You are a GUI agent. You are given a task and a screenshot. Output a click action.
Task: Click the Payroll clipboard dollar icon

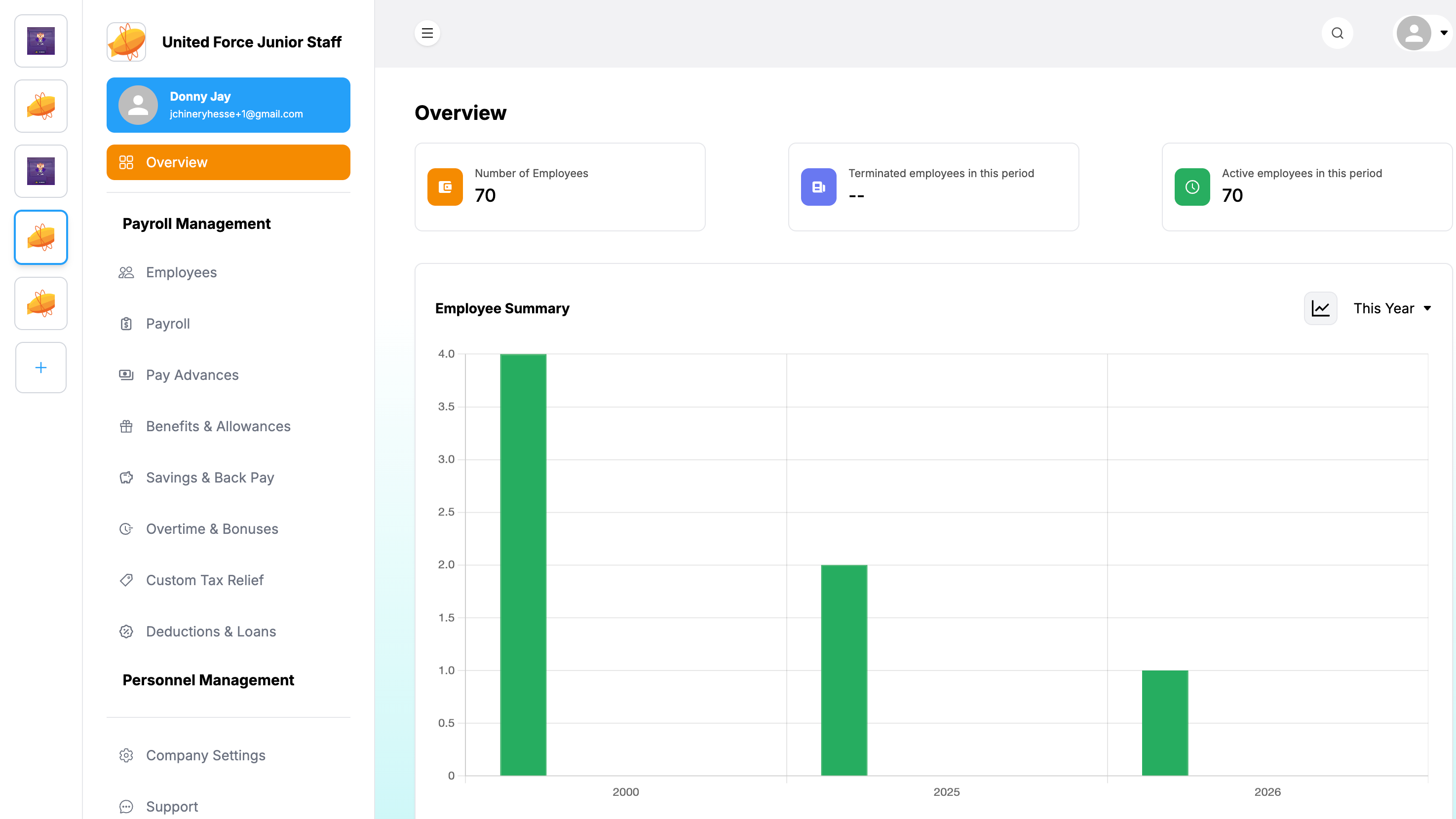pyautogui.click(x=126, y=324)
